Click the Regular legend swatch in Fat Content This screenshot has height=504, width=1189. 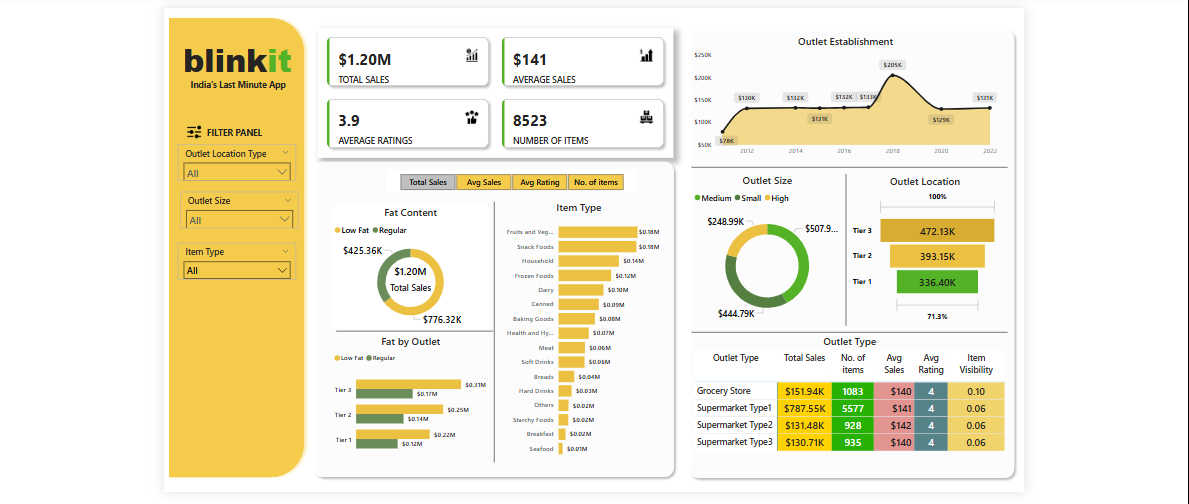click(x=375, y=230)
